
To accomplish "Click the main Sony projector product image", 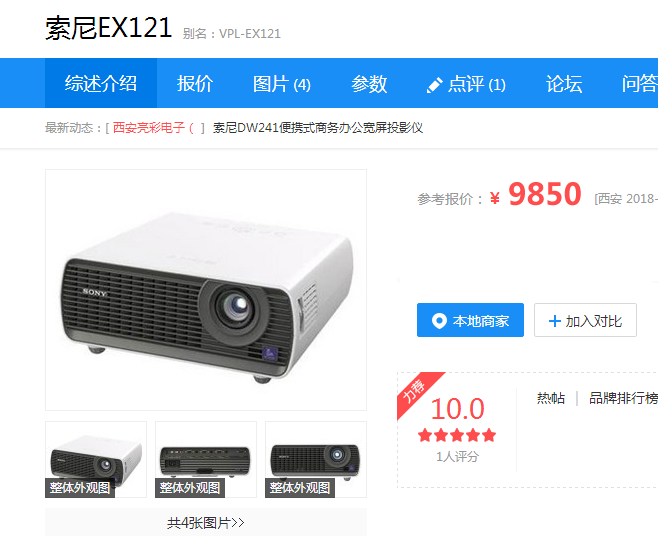I will (x=206, y=290).
